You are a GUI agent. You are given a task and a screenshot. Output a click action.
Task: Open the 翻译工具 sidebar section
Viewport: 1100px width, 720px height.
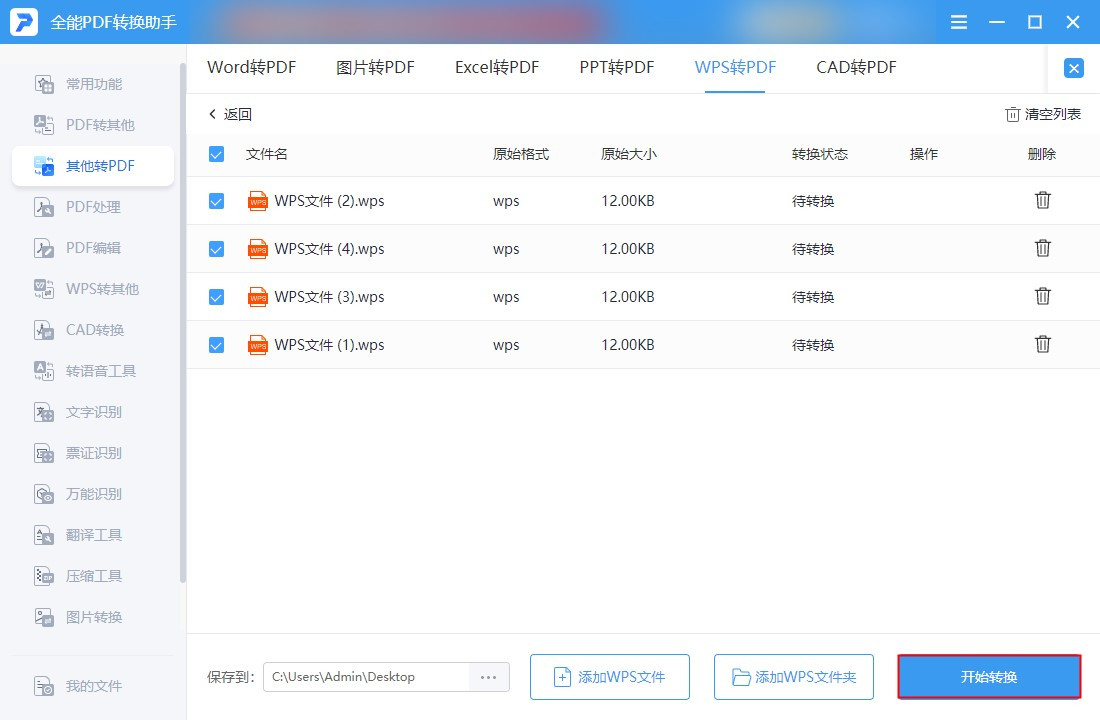pyautogui.click(x=78, y=535)
